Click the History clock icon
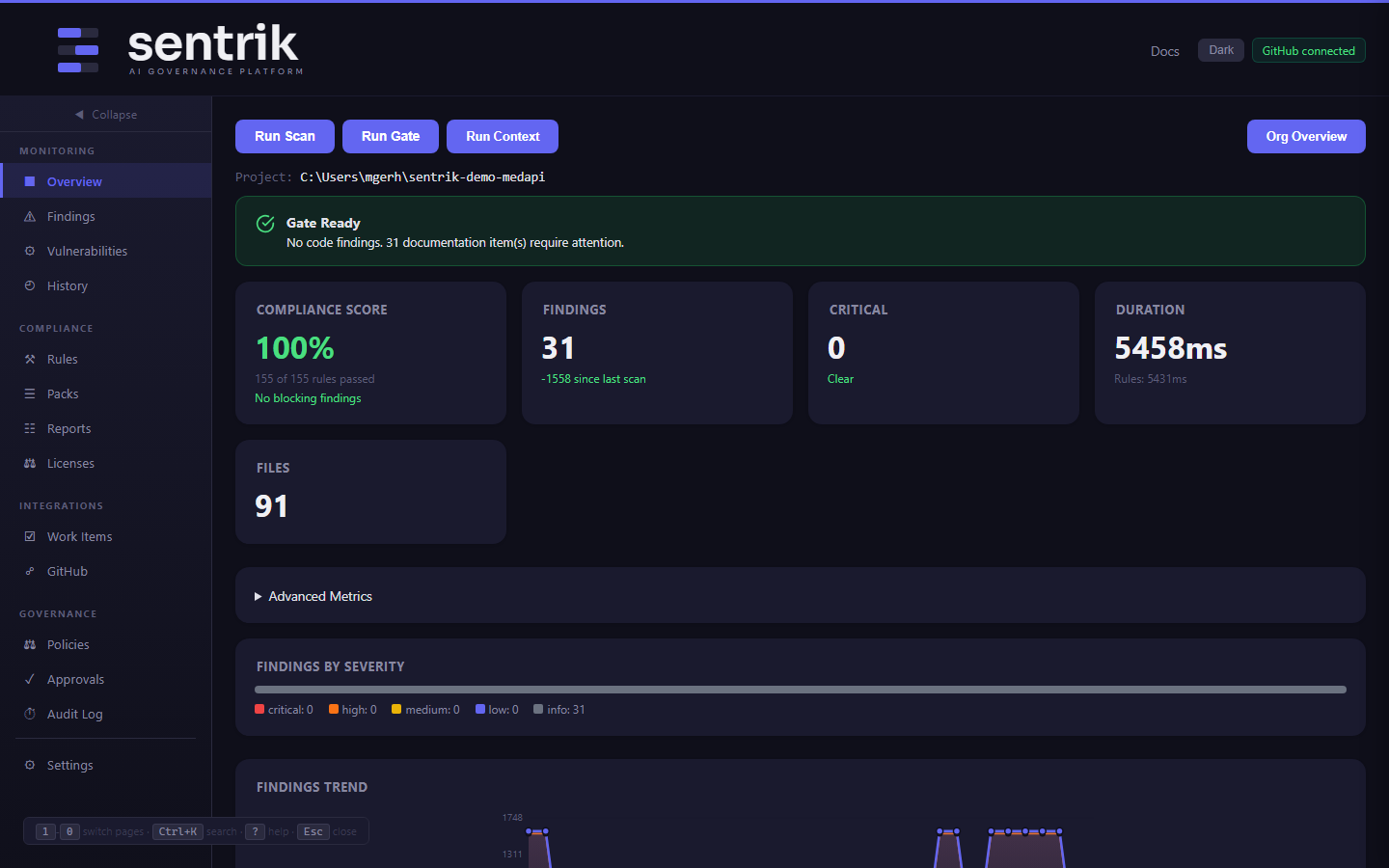 coord(30,285)
